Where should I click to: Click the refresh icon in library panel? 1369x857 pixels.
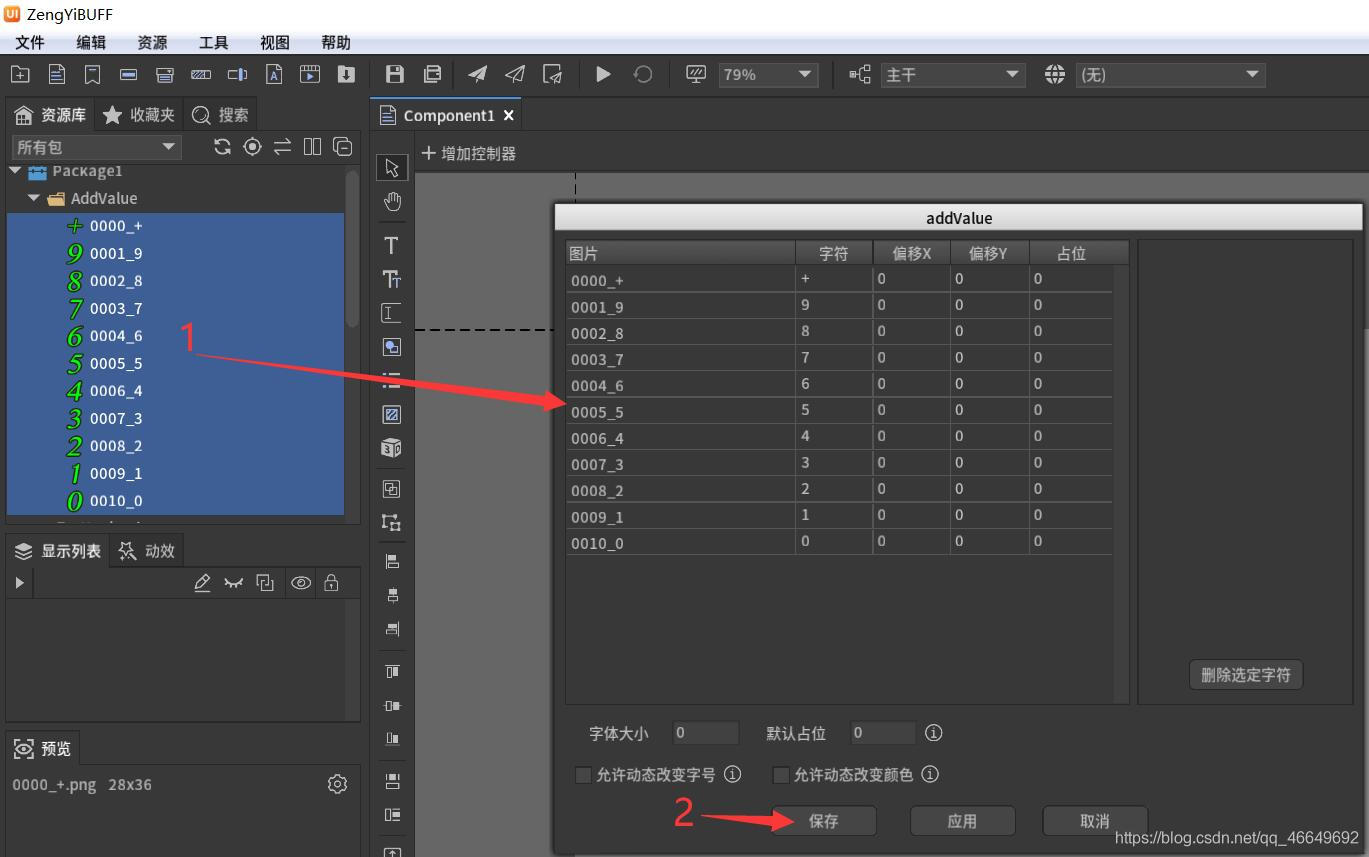pos(222,147)
